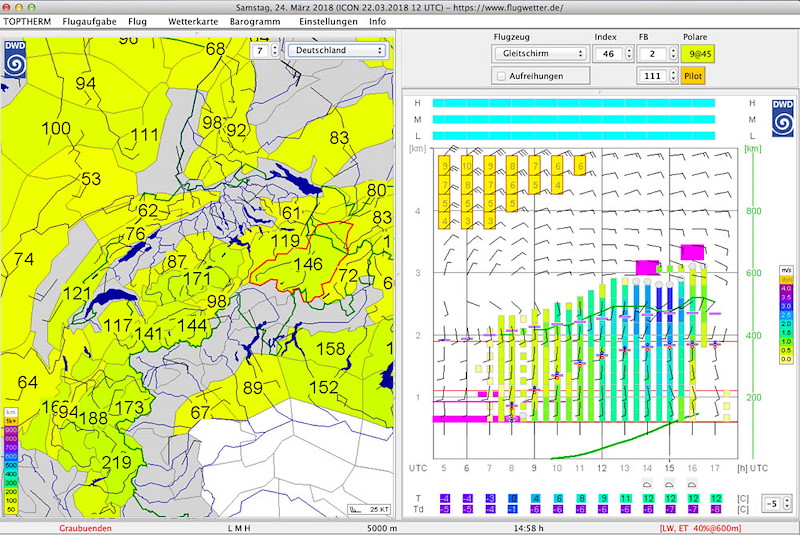Click the 2.0 cyan m/s legend swatch
Viewport: 800px width, 535px height.
point(786,324)
